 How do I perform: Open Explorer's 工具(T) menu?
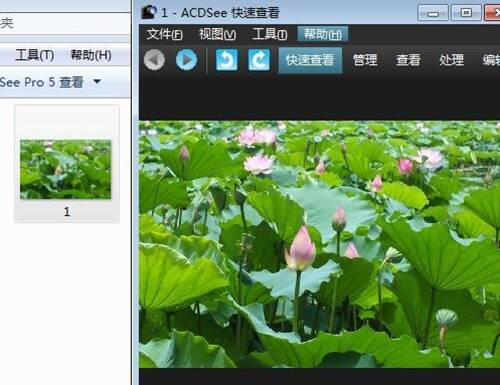(35, 55)
